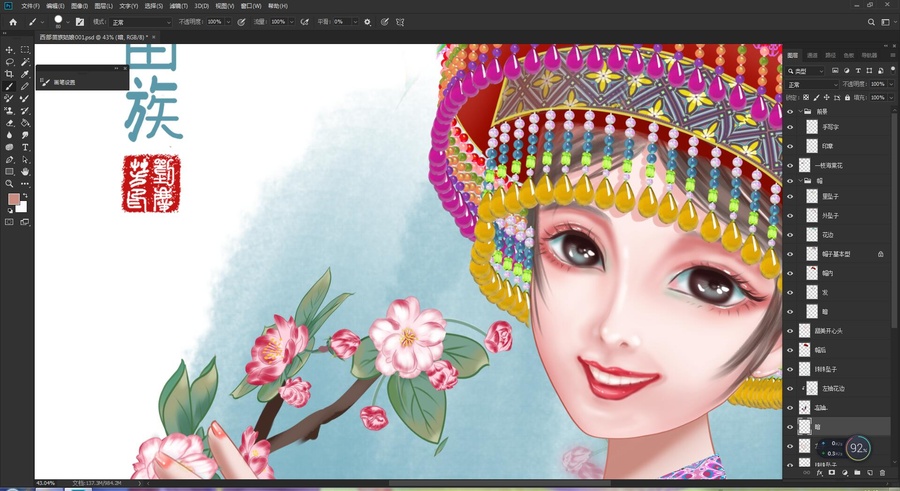The height and width of the screenshot is (491, 900).
Task: Toggle lock all padlock icon
Action: [847, 98]
